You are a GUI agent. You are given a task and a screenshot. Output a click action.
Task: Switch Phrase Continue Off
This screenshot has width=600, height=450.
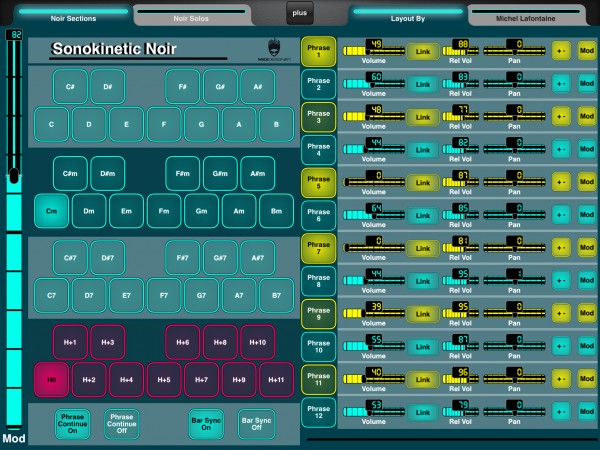[122, 424]
